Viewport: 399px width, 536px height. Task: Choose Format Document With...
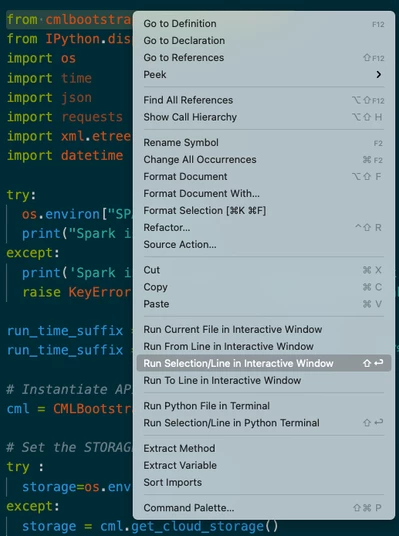pos(264,193)
